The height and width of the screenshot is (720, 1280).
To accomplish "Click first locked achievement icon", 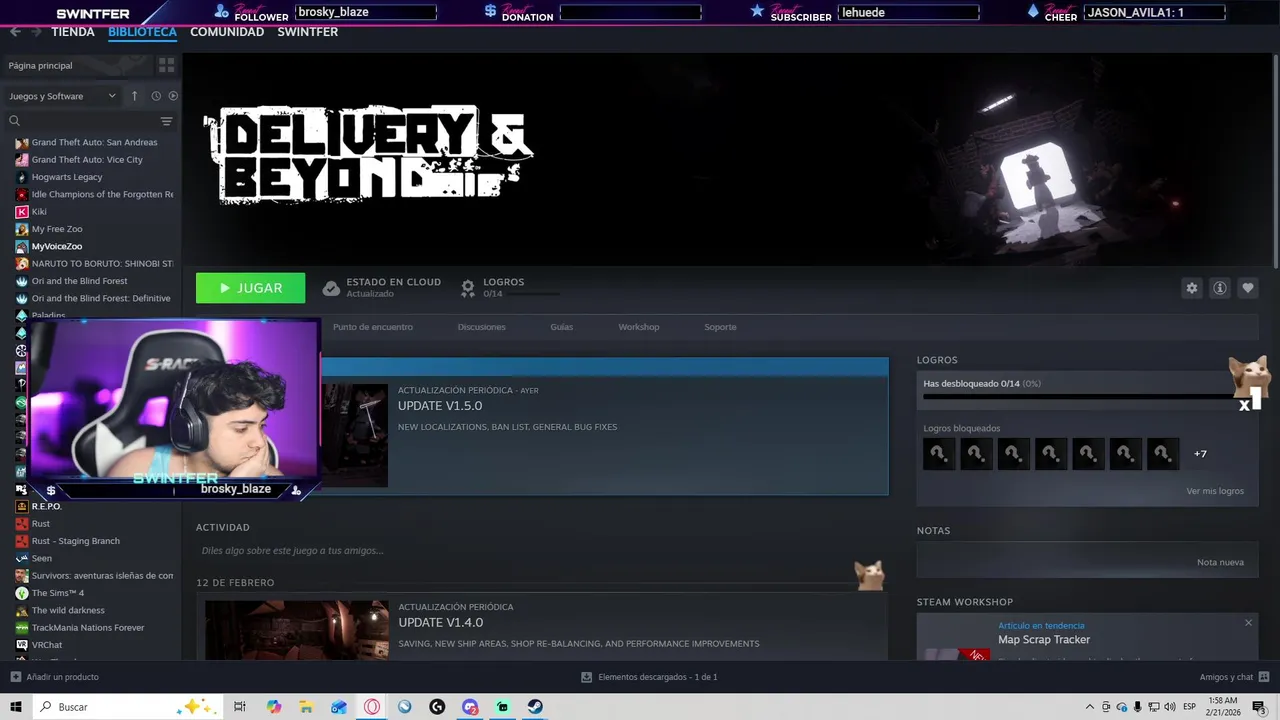I will point(939,454).
